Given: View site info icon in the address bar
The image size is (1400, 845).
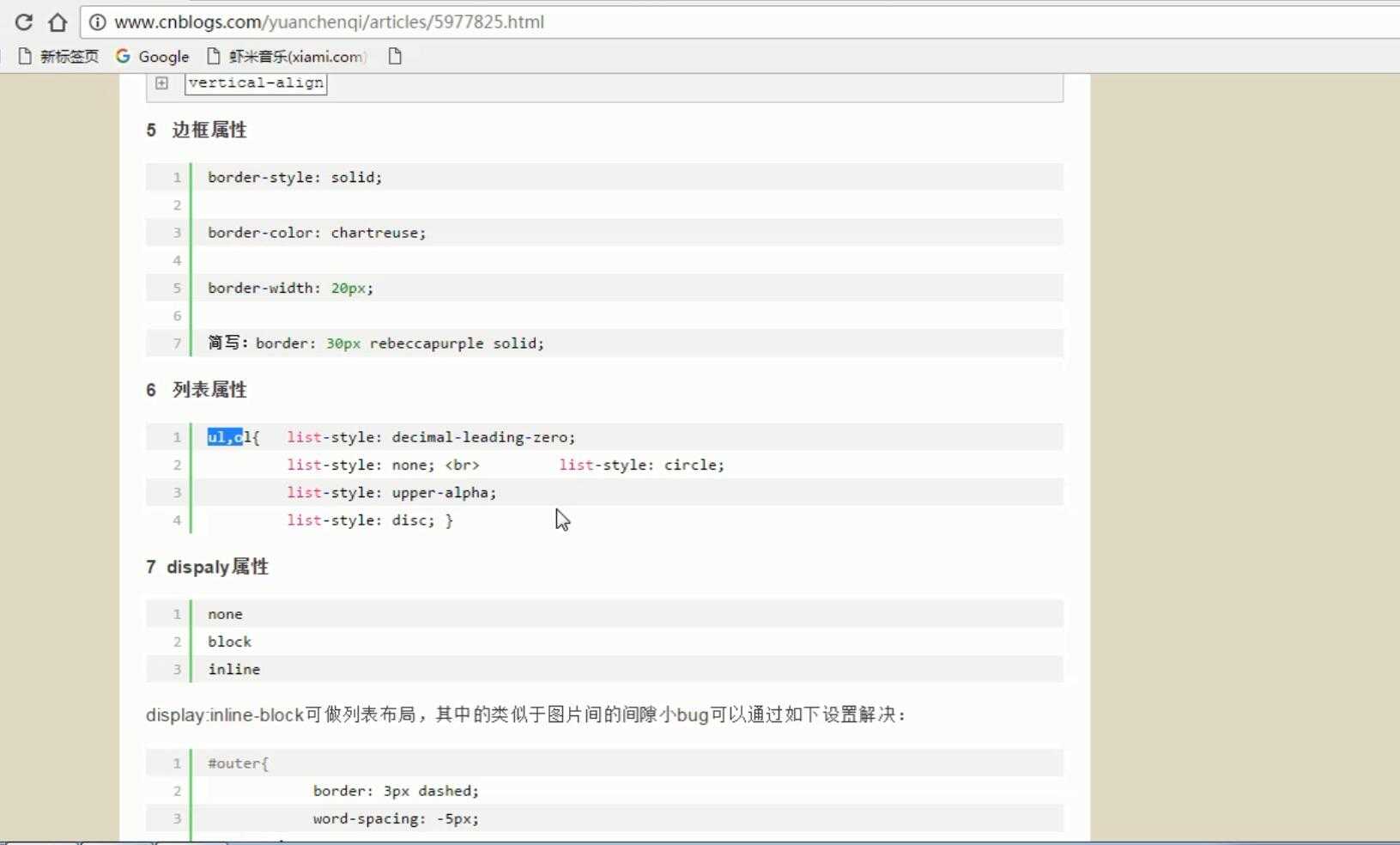Looking at the screenshot, I should click(x=97, y=22).
